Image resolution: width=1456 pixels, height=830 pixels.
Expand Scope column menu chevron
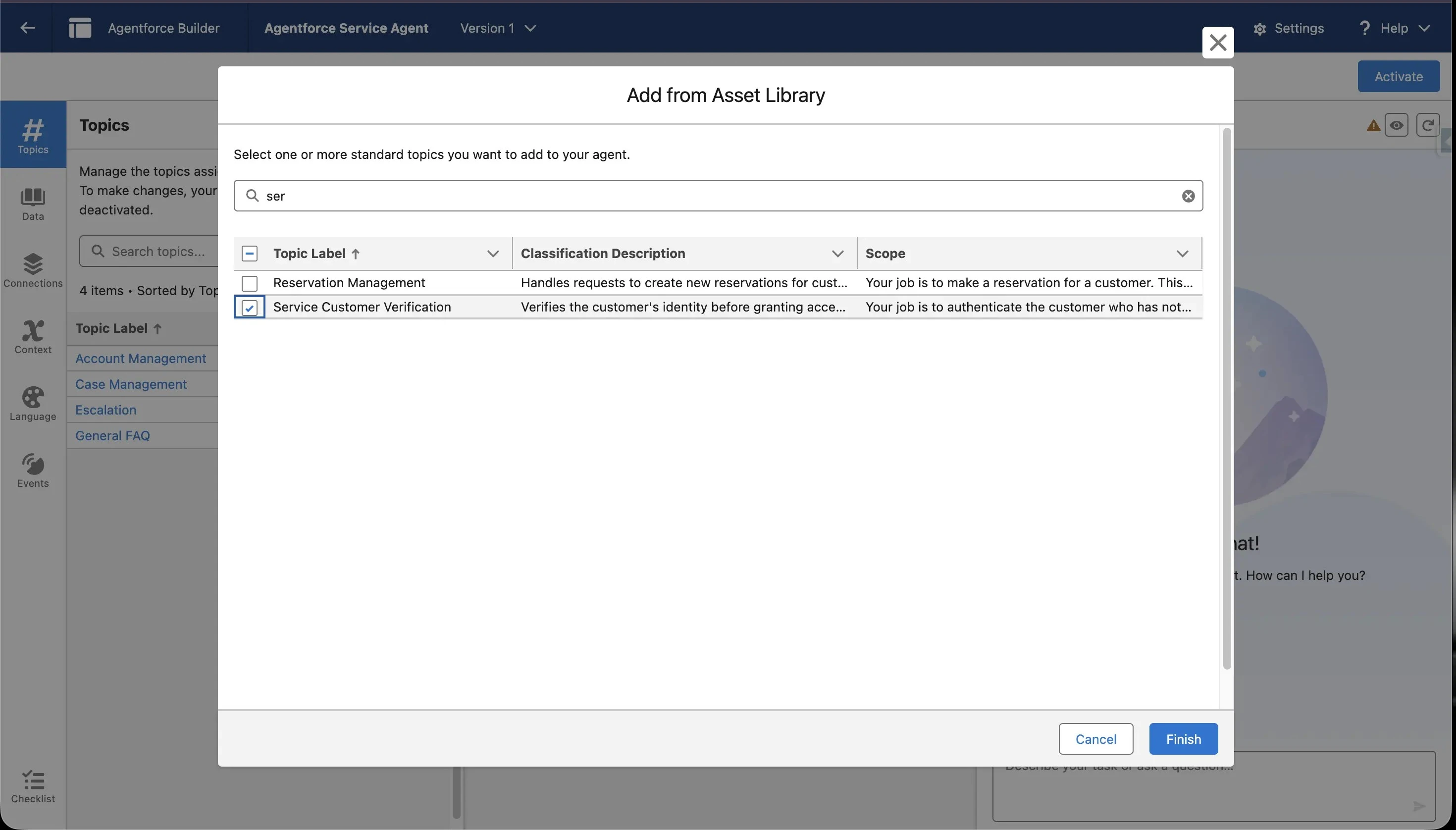pyautogui.click(x=1182, y=254)
